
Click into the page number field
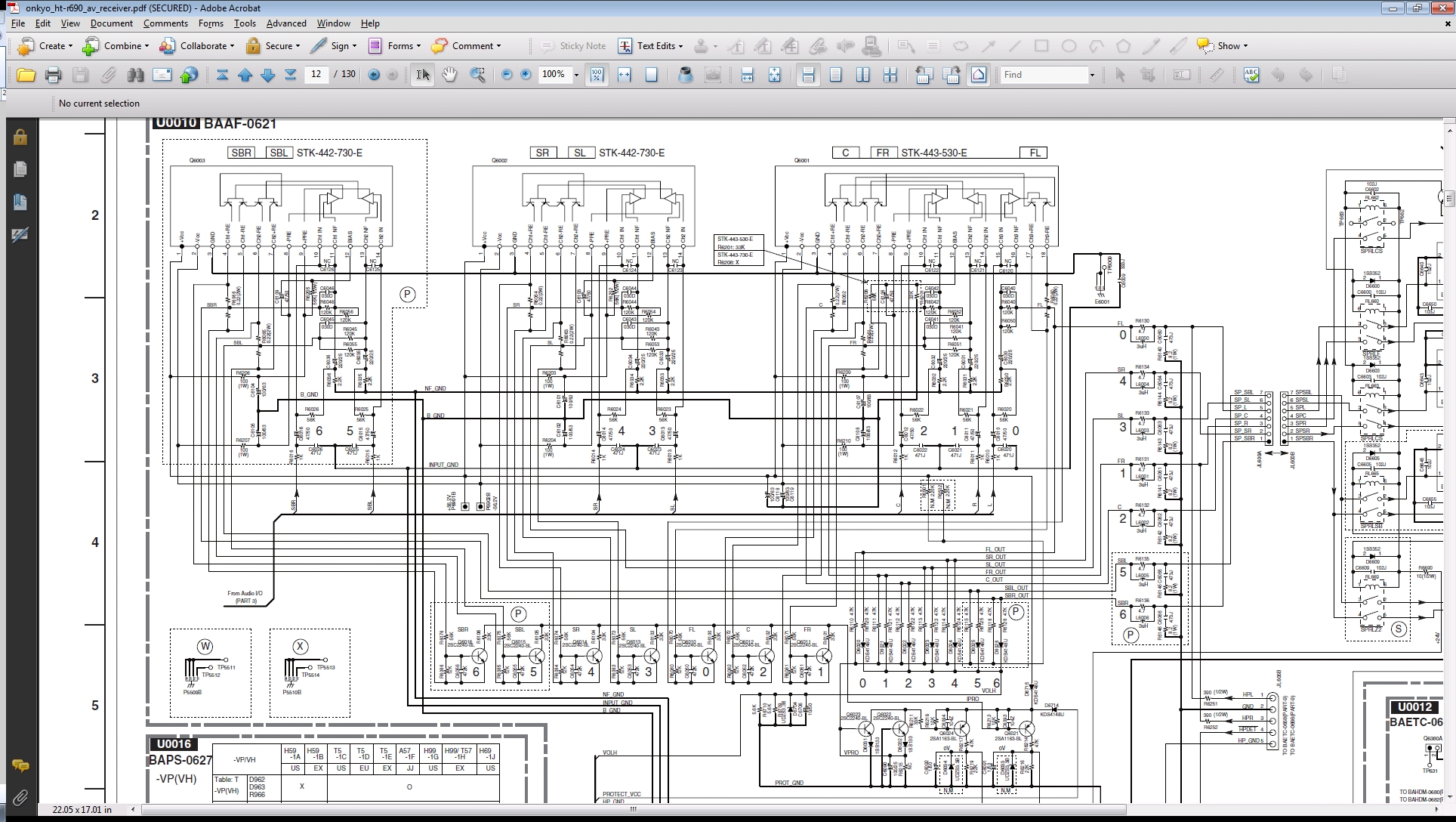316,74
